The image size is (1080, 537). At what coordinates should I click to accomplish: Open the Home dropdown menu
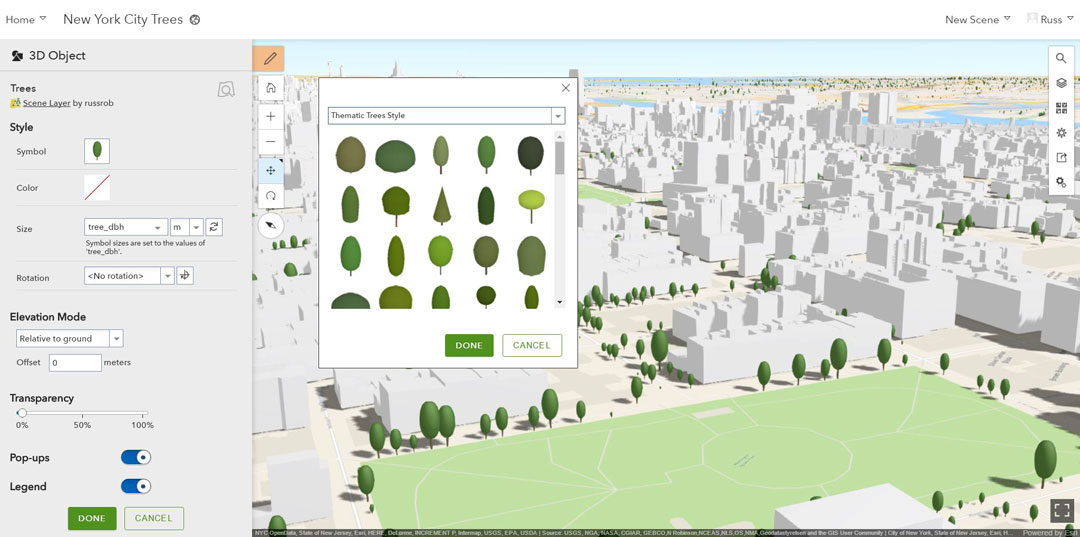click(x=26, y=19)
